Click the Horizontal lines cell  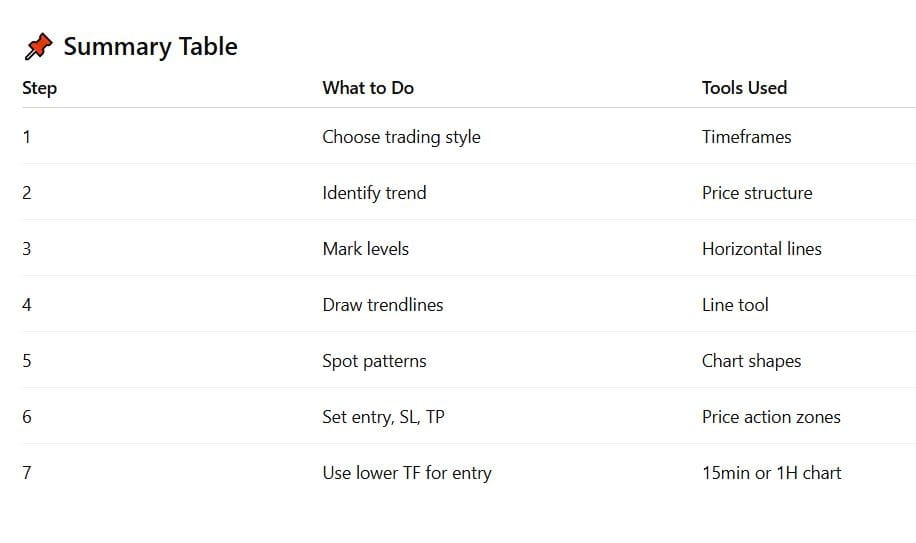click(x=762, y=249)
